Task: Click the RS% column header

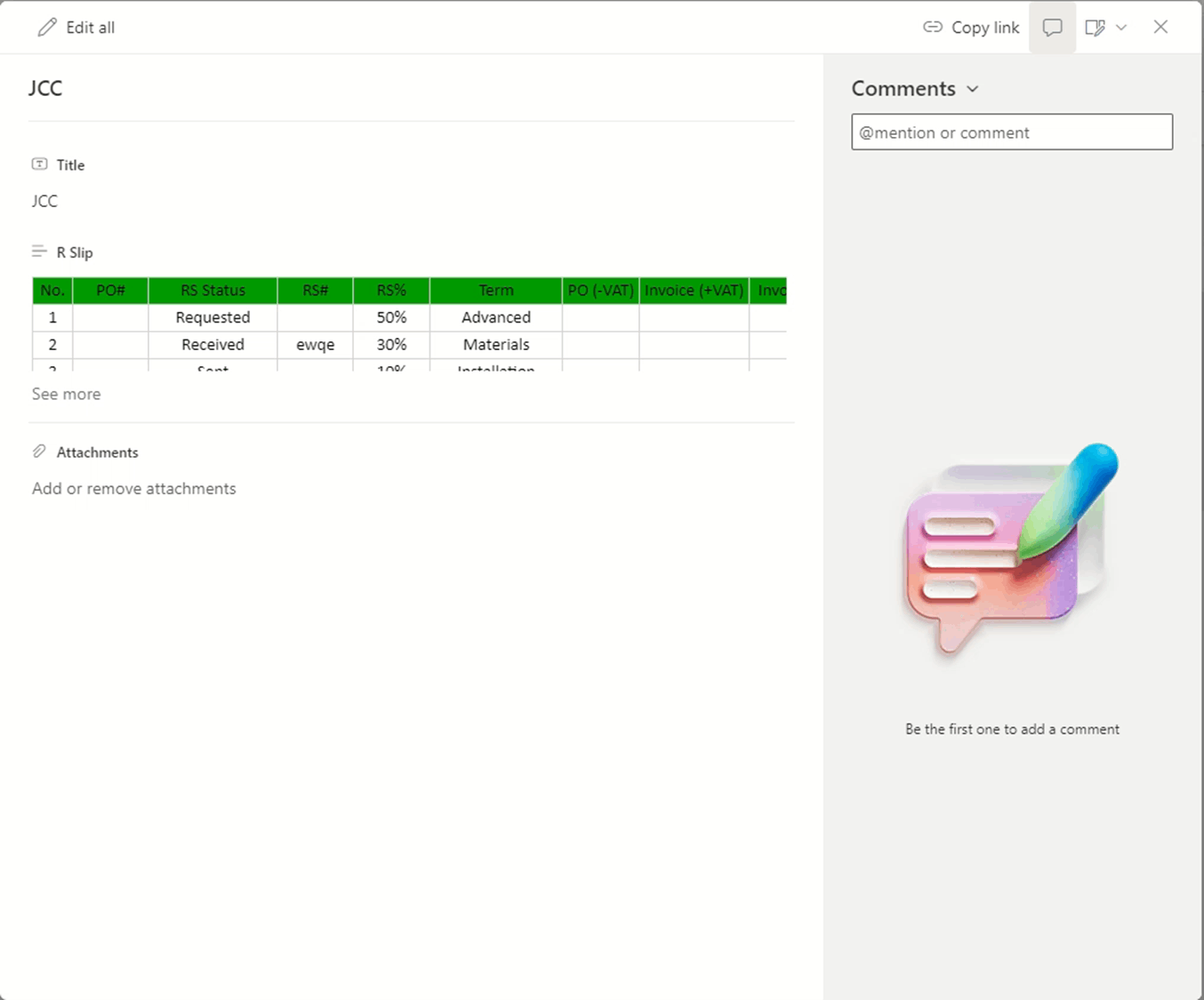Action: 391,291
